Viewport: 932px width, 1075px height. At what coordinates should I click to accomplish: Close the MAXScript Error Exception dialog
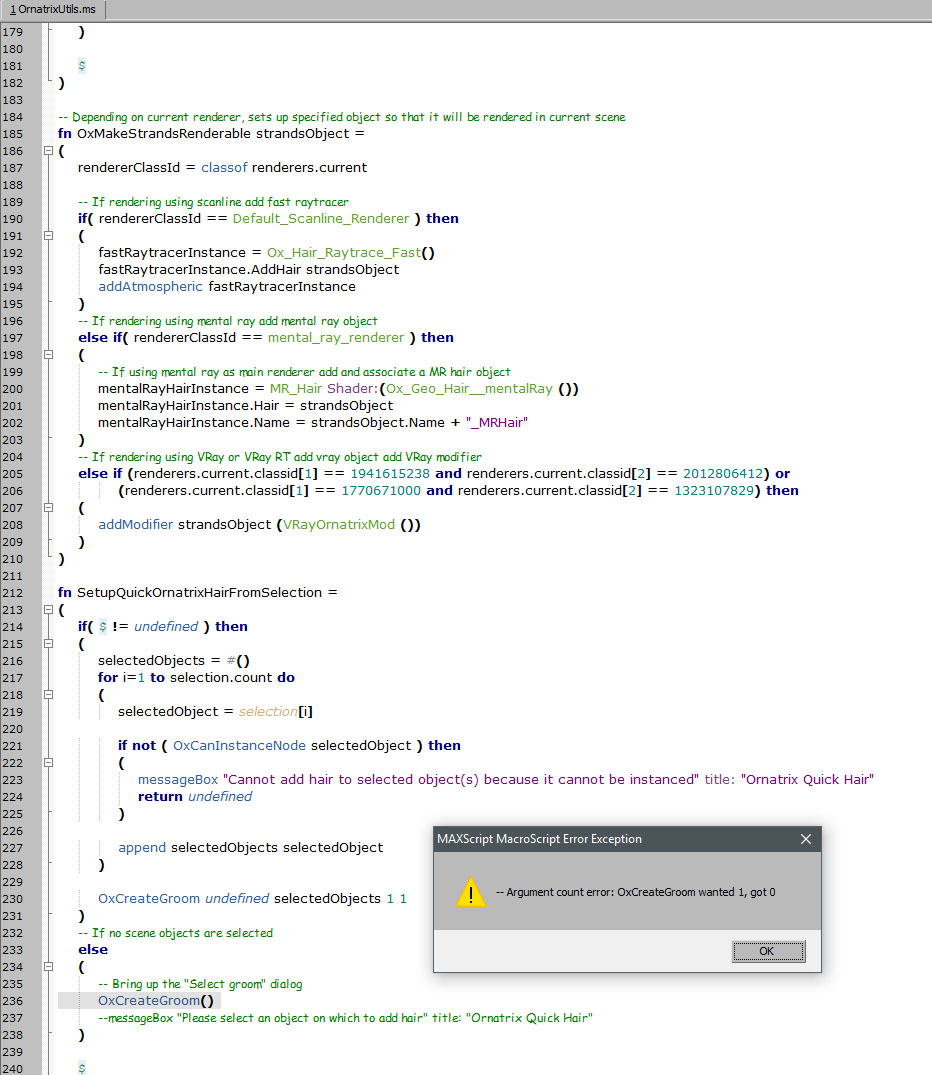click(x=805, y=839)
